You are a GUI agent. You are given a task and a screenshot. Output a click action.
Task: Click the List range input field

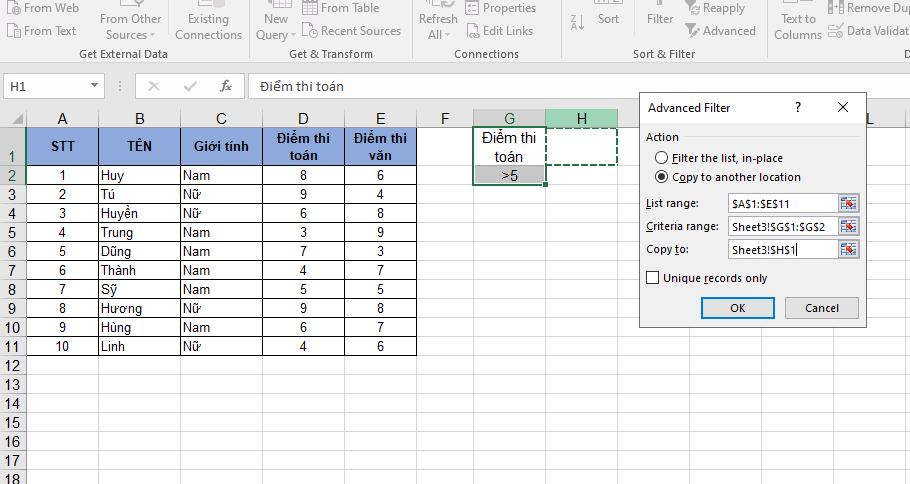tap(782, 204)
